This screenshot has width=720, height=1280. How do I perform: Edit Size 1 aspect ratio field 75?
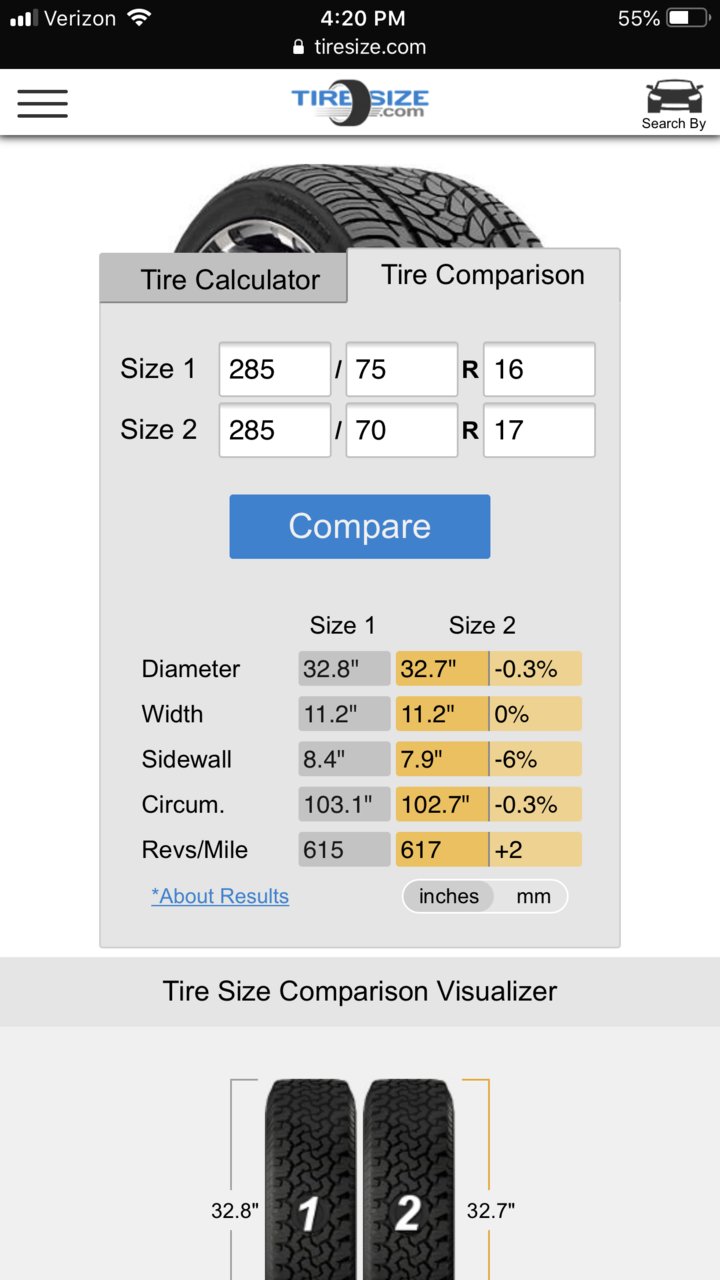pyautogui.click(x=402, y=369)
